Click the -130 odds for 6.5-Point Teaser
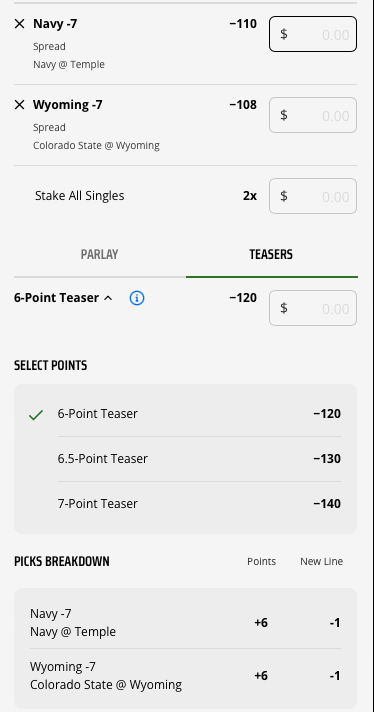The height and width of the screenshot is (712, 374). click(x=327, y=459)
